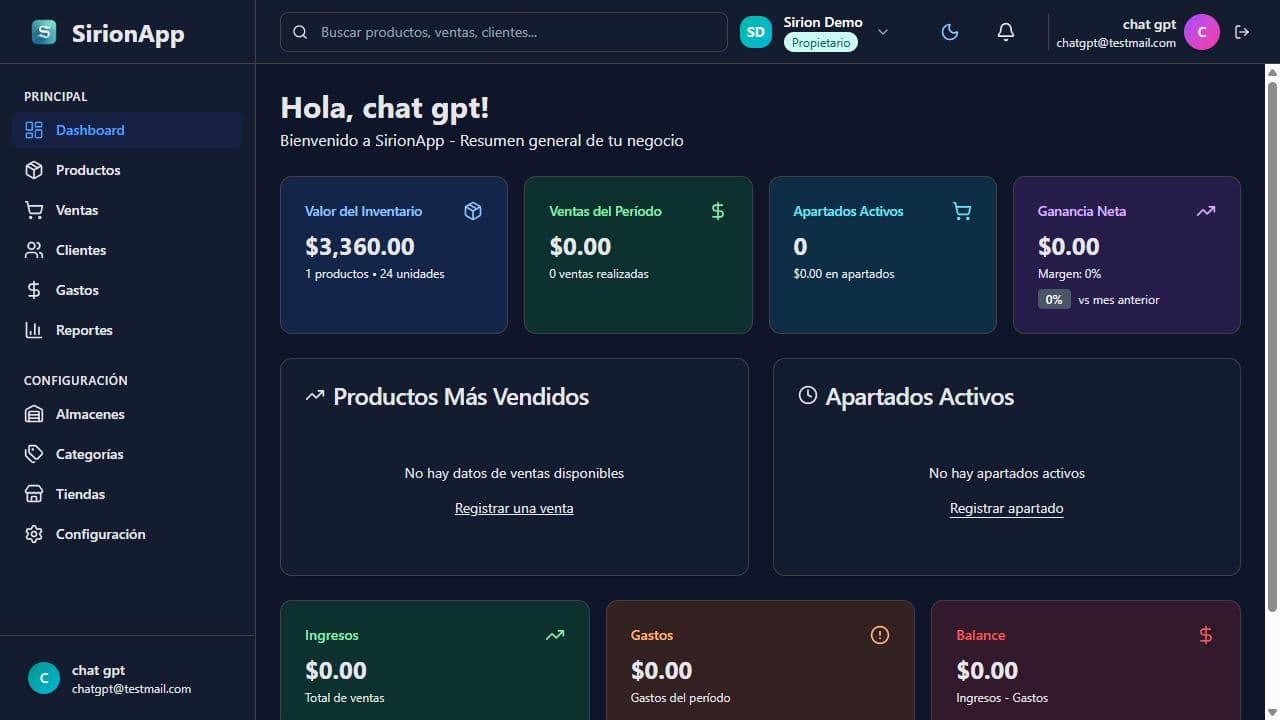Click the trend icon on Ganancia Neta card

click(1206, 211)
